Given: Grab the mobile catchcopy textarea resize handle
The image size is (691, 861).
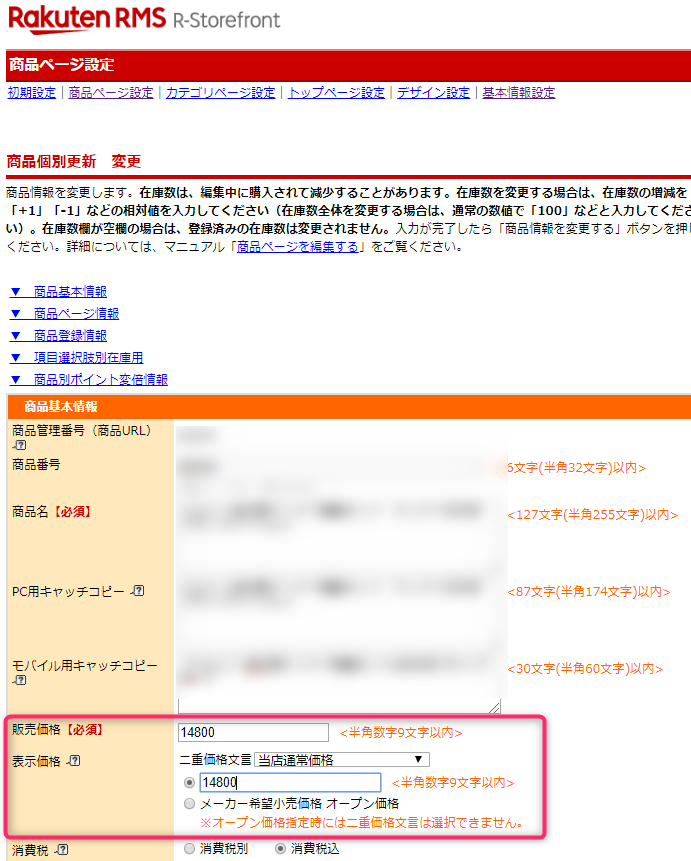Looking at the screenshot, I should [x=495, y=708].
